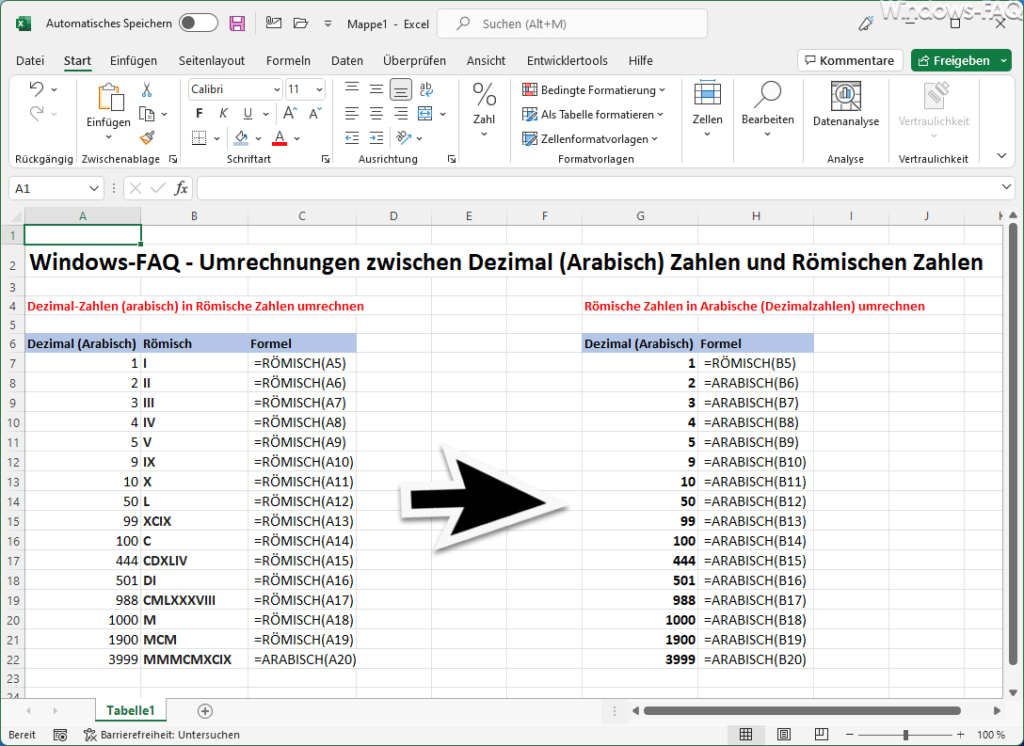
Task: Click the Wrap Text icon
Action: (426, 89)
